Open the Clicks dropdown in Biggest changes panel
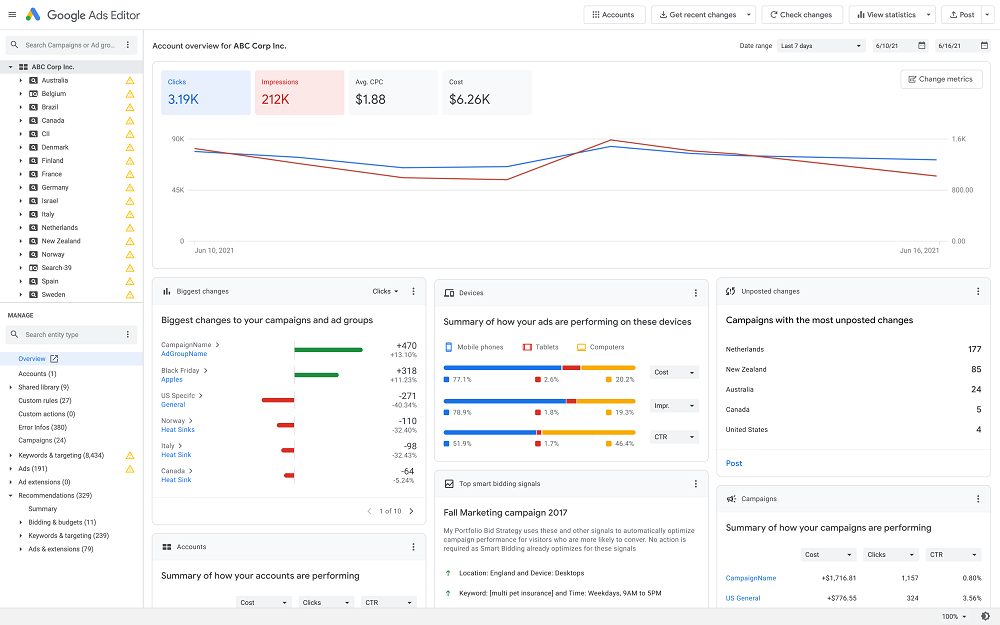Image resolution: width=1000 pixels, height=625 pixels. coord(385,291)
